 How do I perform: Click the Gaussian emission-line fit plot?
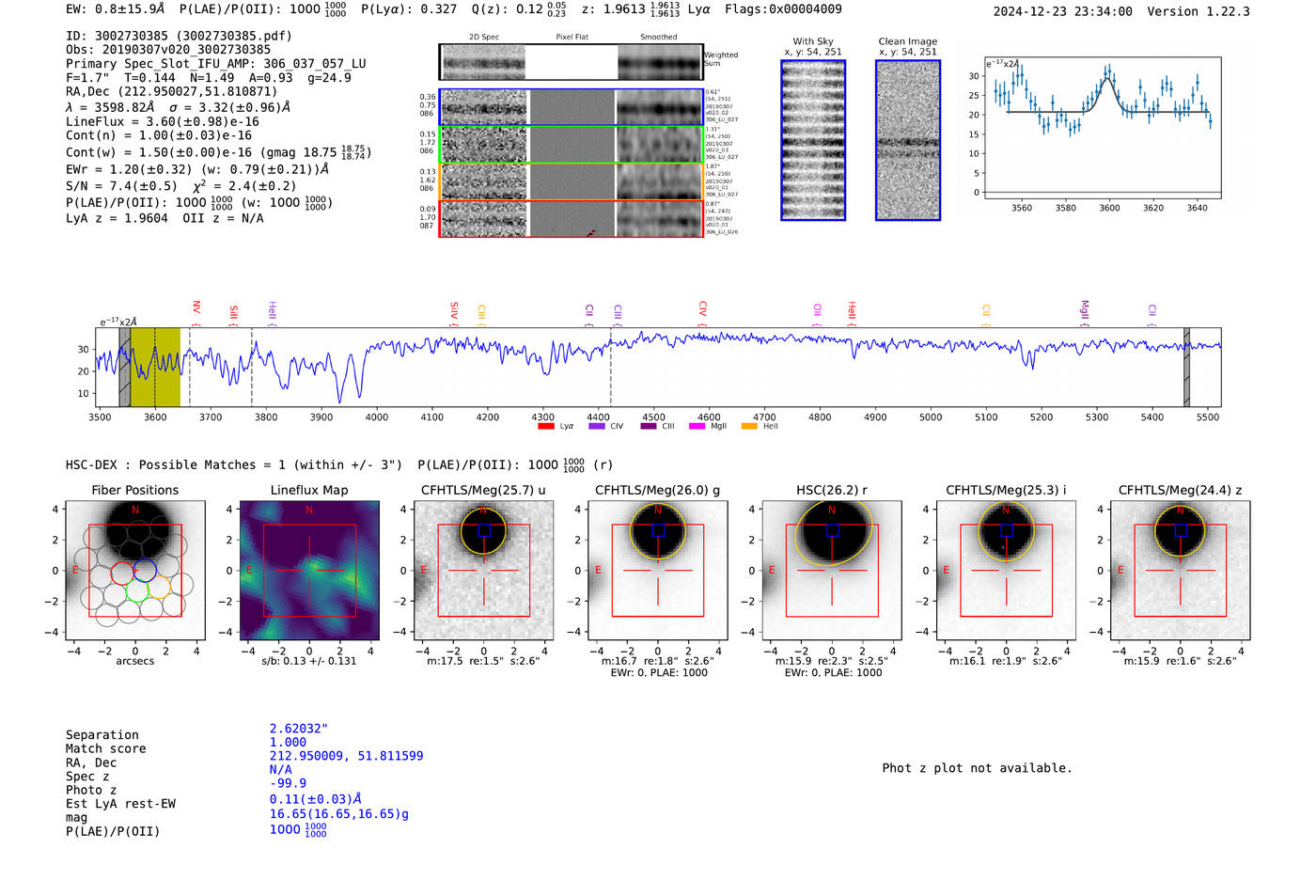click(1102, 128)
